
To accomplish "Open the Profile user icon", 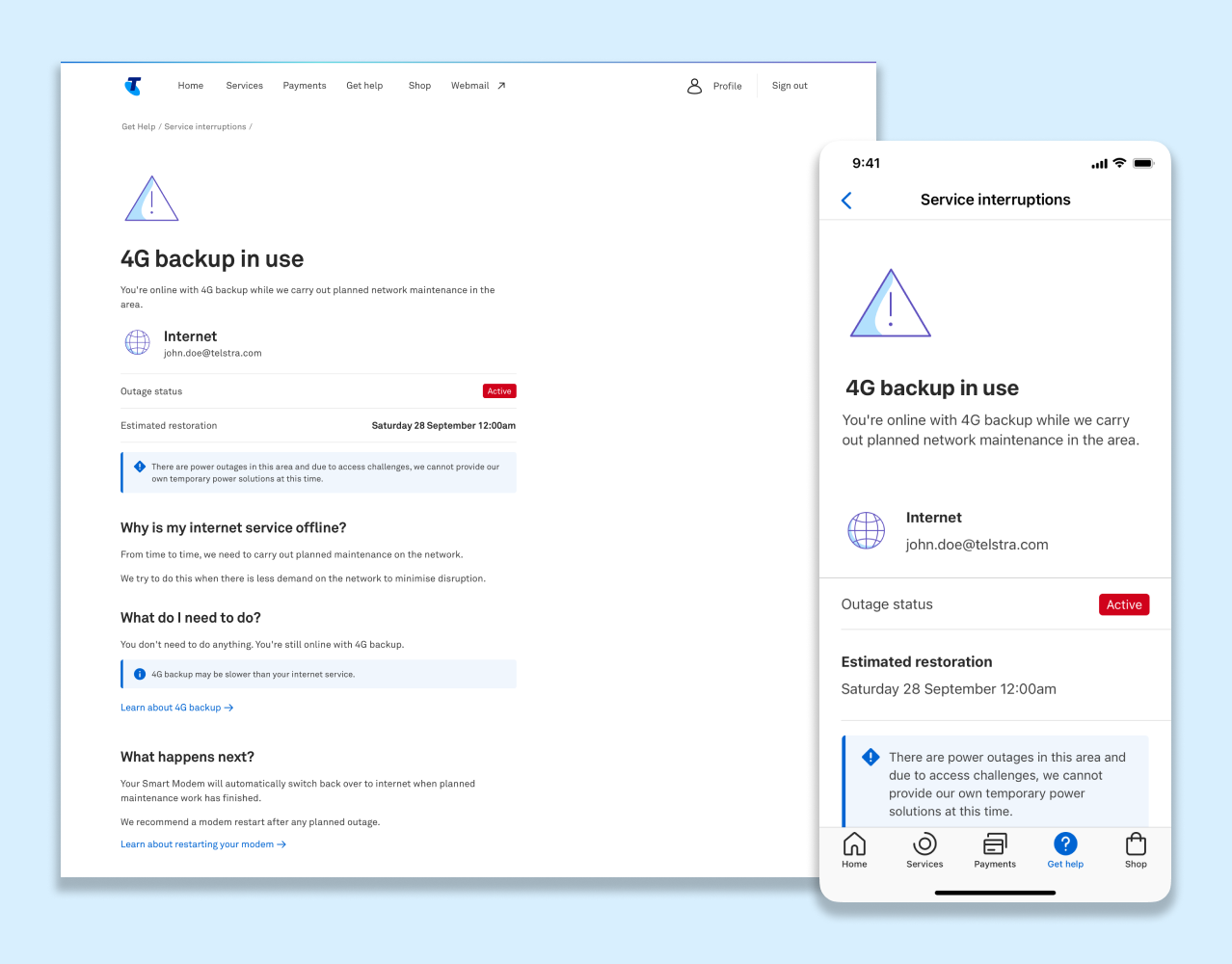I will coord(694,86).
